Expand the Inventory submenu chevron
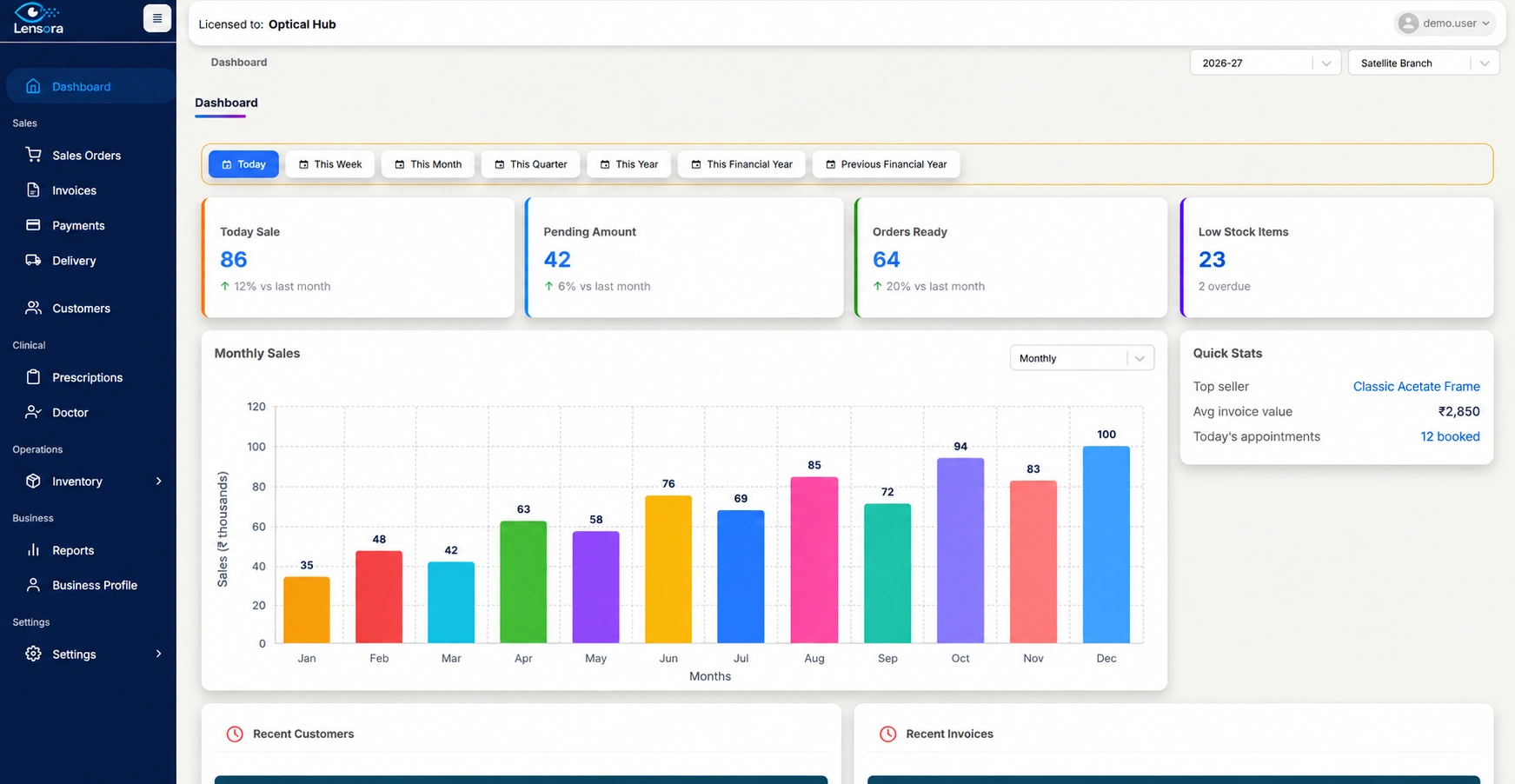This screenshot has width=1515, height=784. tap(158, 481)
